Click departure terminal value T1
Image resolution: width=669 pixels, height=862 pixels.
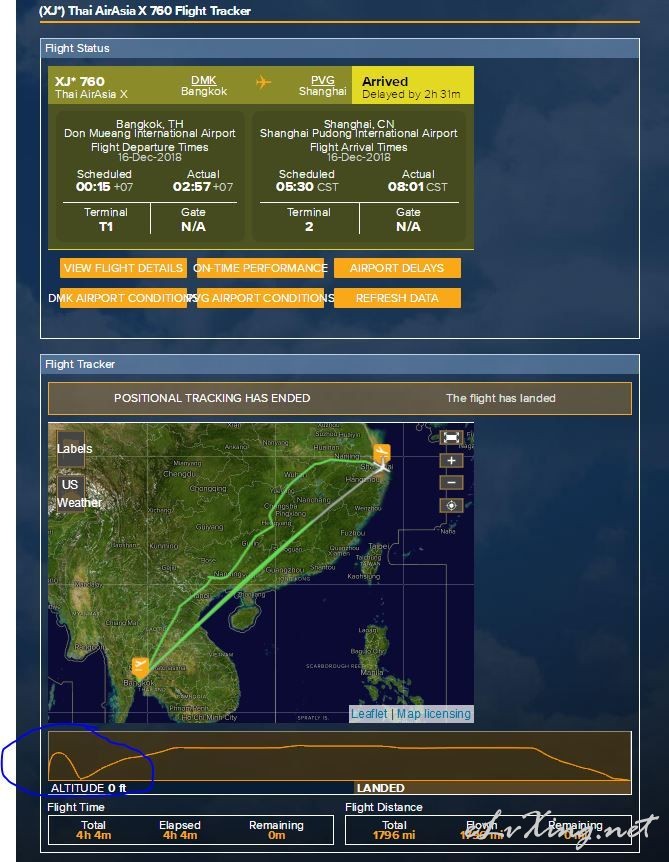point(106,226)
